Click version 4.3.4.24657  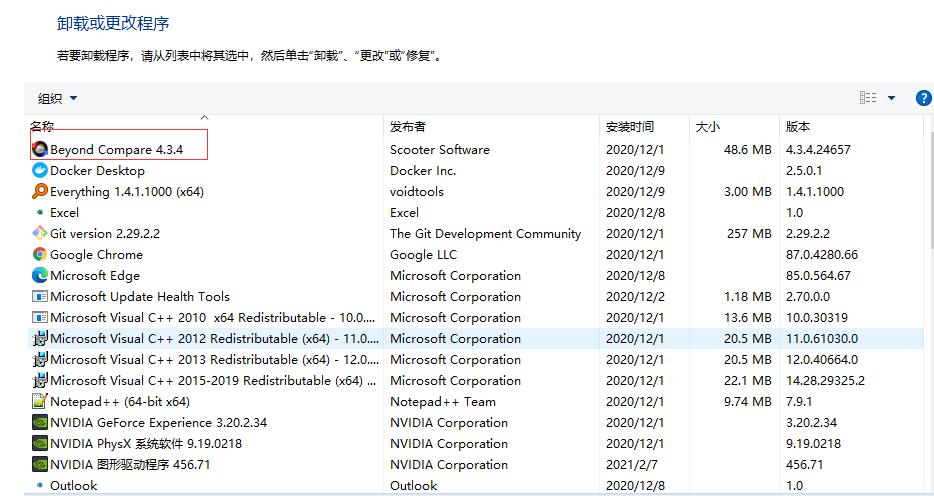coord(818,149)
